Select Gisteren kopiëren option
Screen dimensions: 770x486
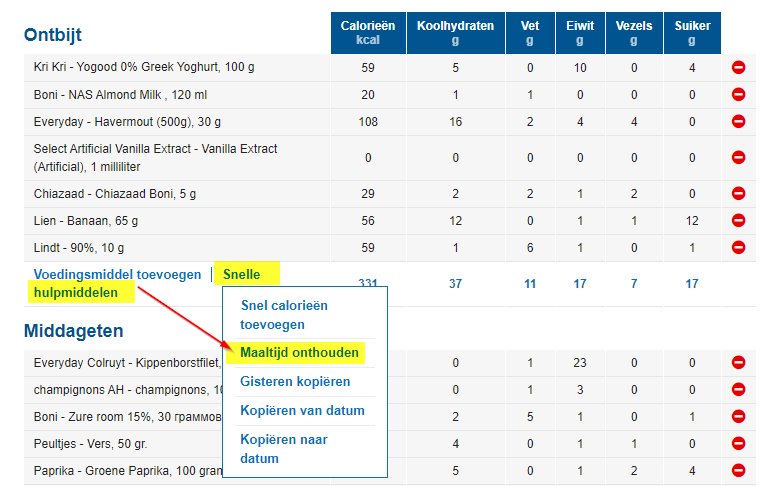pyautogui.click(x=295, y=382)
